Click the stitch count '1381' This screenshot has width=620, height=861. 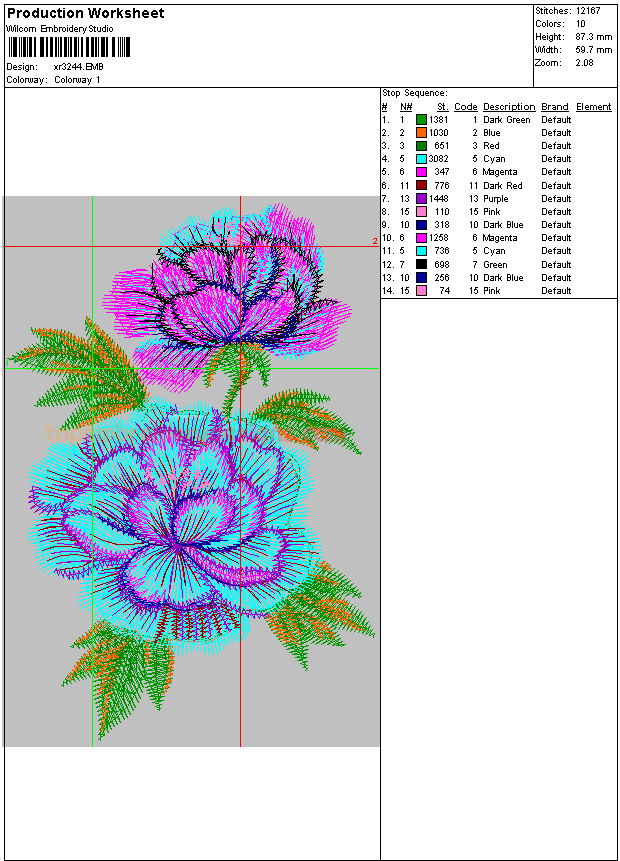[439, 120]
